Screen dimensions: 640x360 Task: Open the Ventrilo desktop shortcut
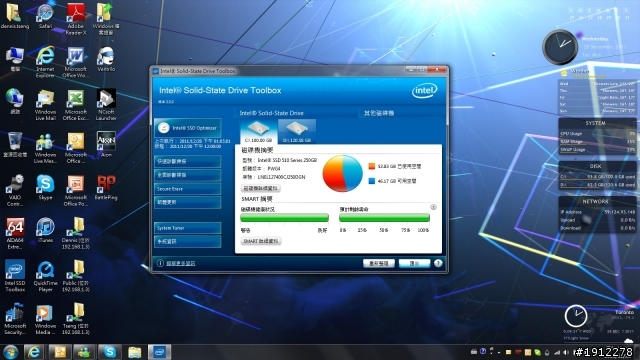106,59
